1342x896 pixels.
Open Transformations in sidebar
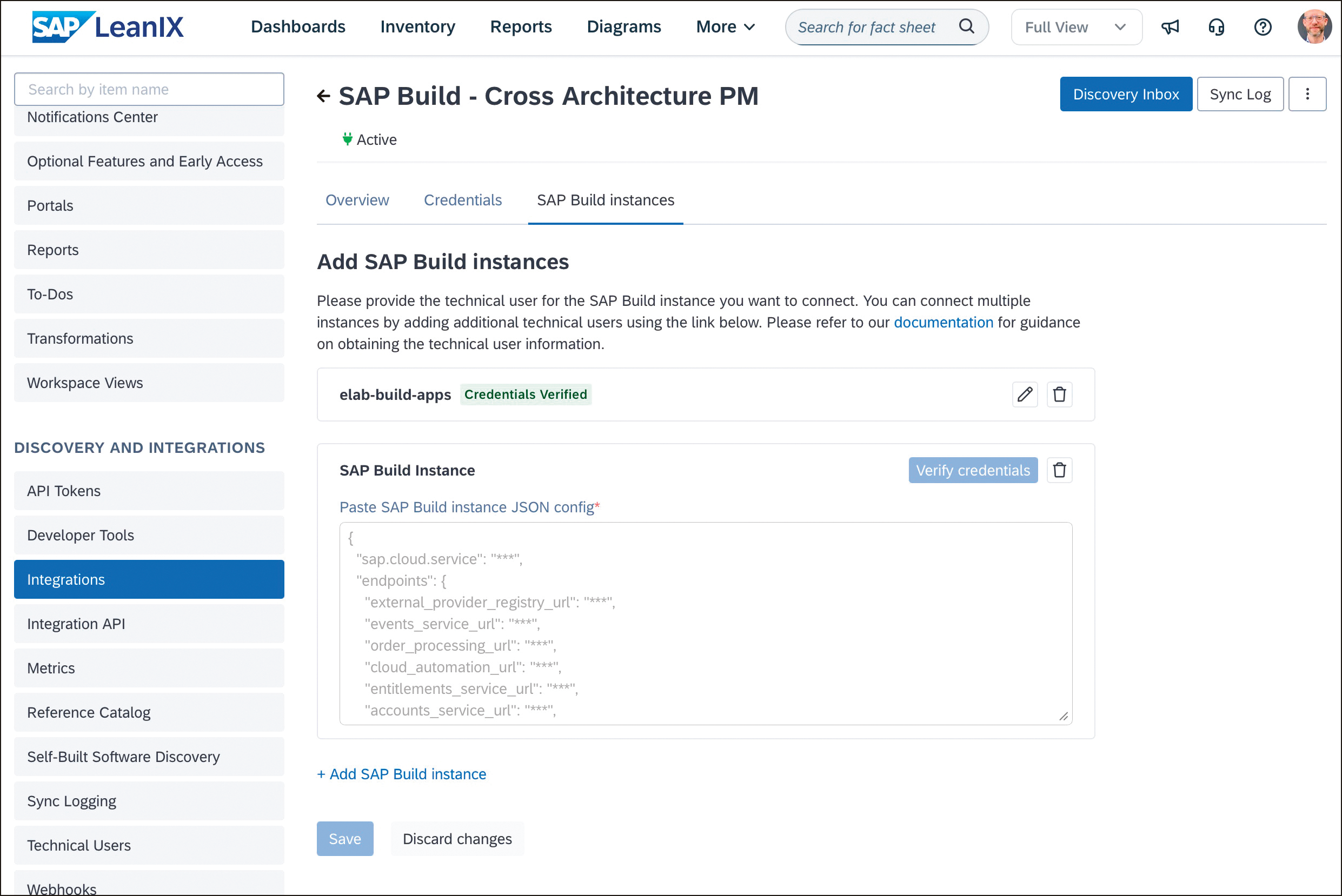point(149,338)
